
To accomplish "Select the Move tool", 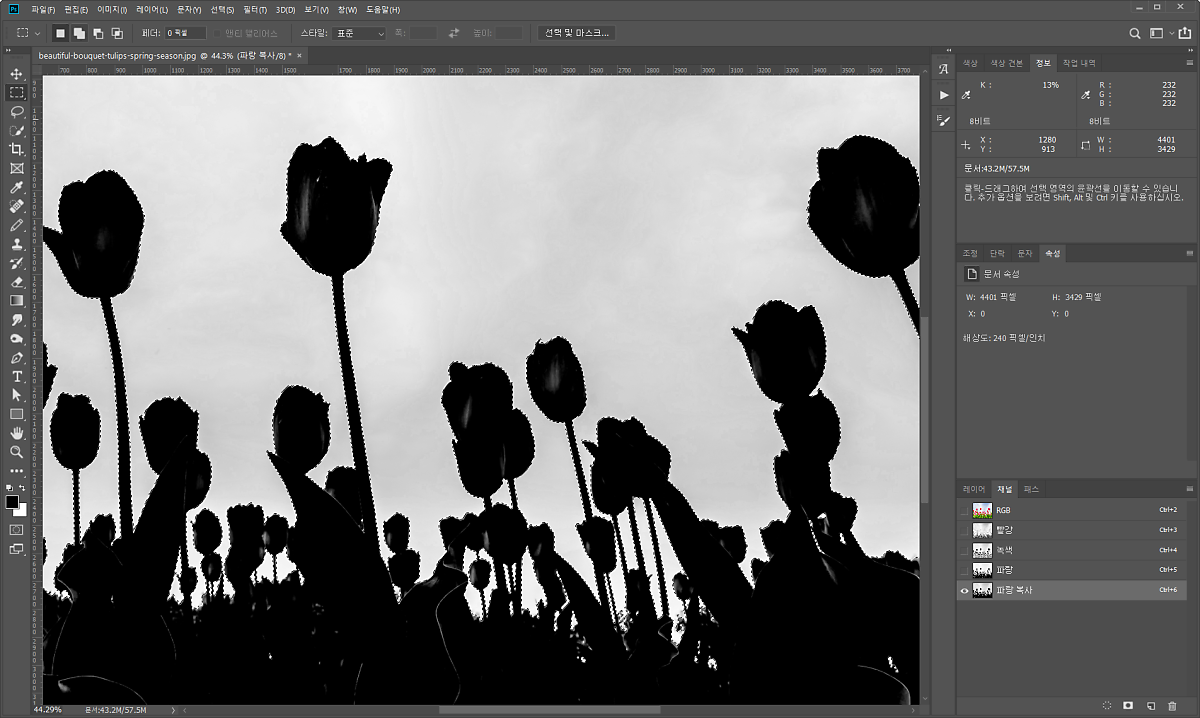I will click(17, 74).
